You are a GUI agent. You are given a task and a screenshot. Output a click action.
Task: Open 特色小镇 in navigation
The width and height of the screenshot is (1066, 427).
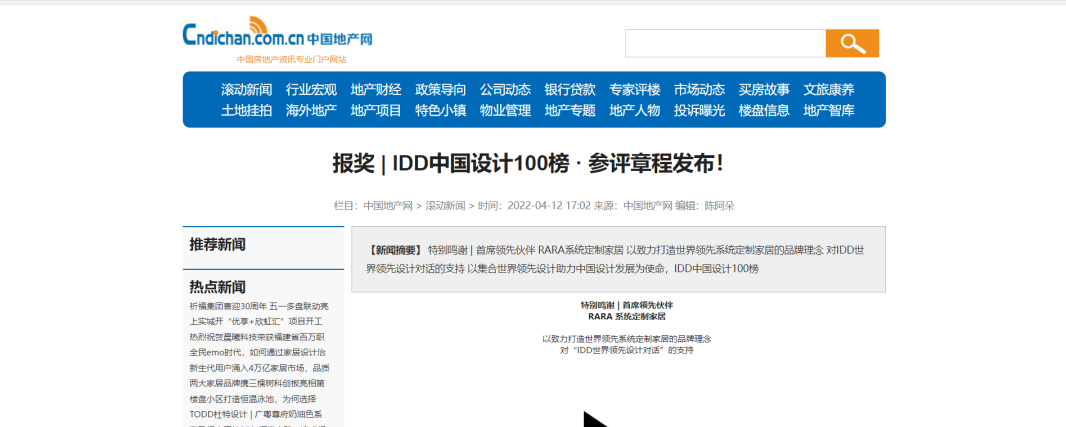point(441,110)
